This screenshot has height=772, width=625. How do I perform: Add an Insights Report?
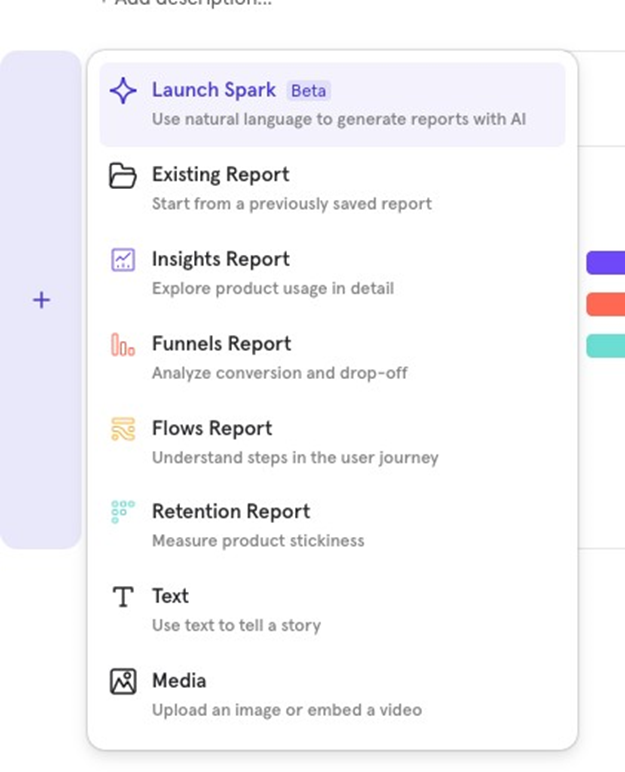tap(220, 259)
